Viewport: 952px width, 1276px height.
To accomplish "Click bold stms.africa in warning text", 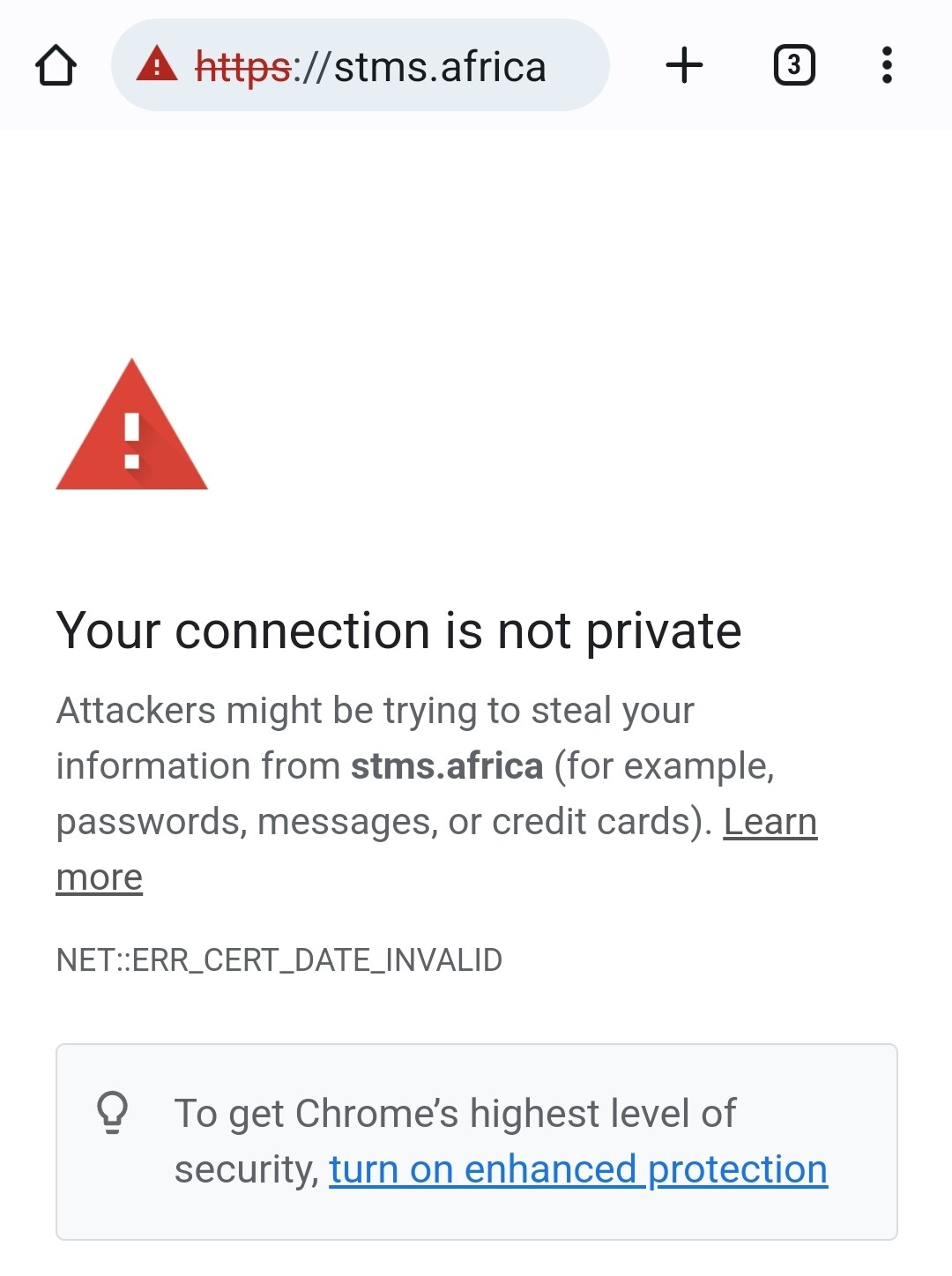I will [x=447, y=766].
